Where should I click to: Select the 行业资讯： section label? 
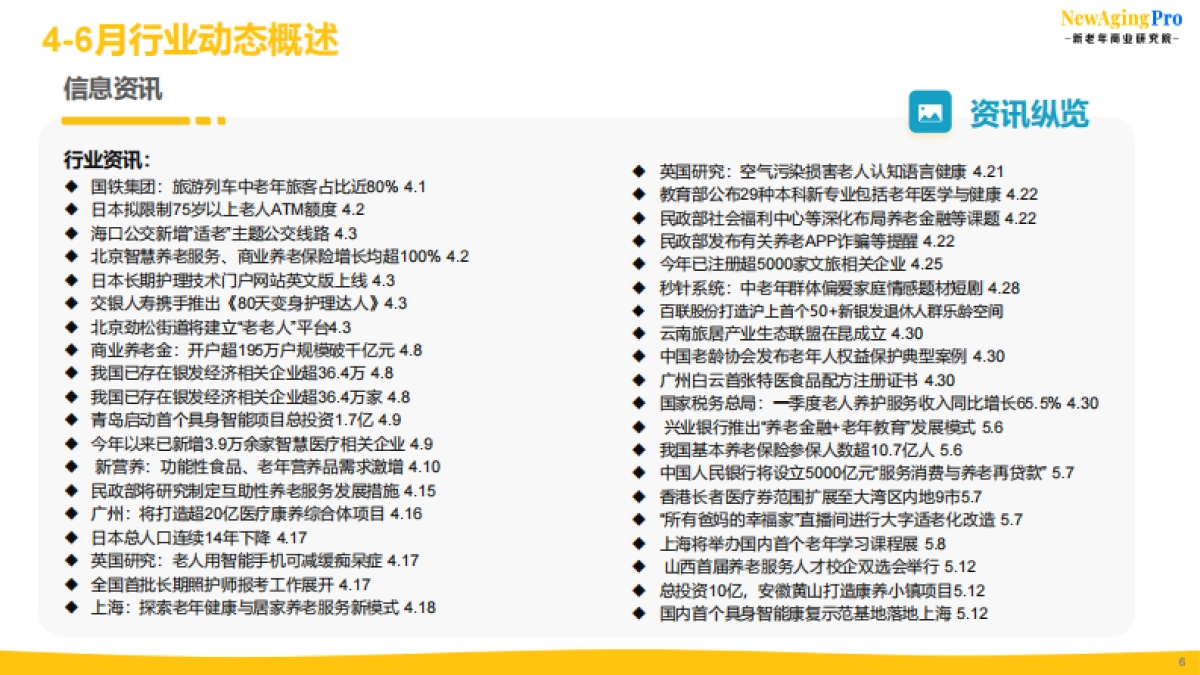click(108, 161)
